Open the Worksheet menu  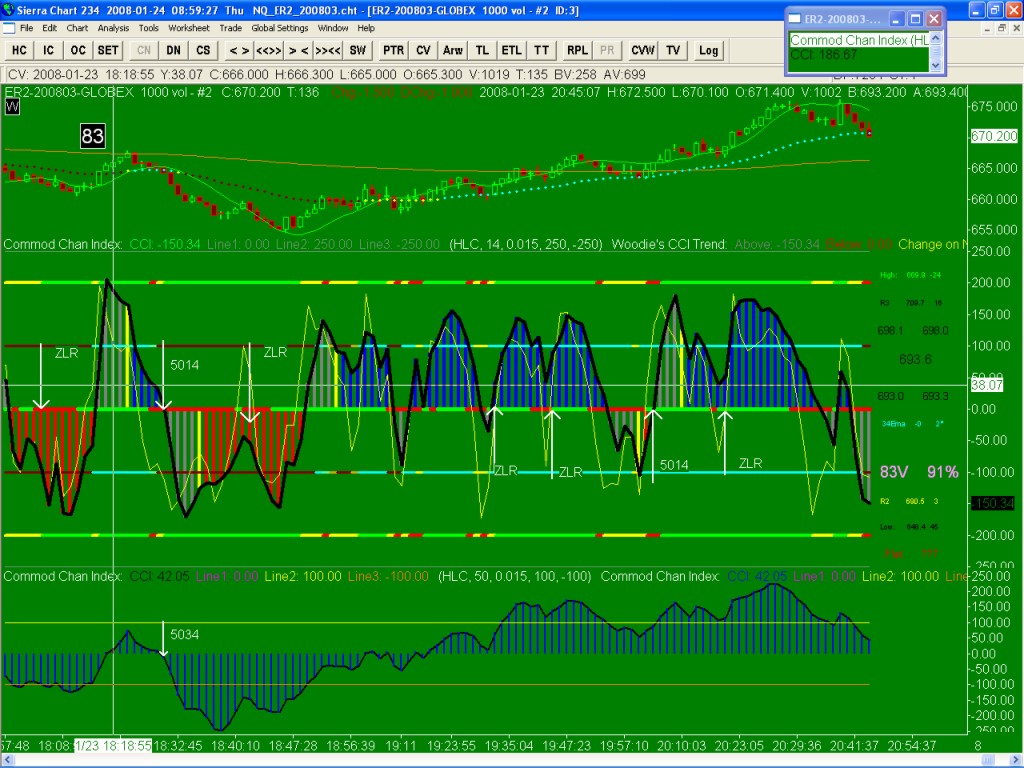[189, 28]
